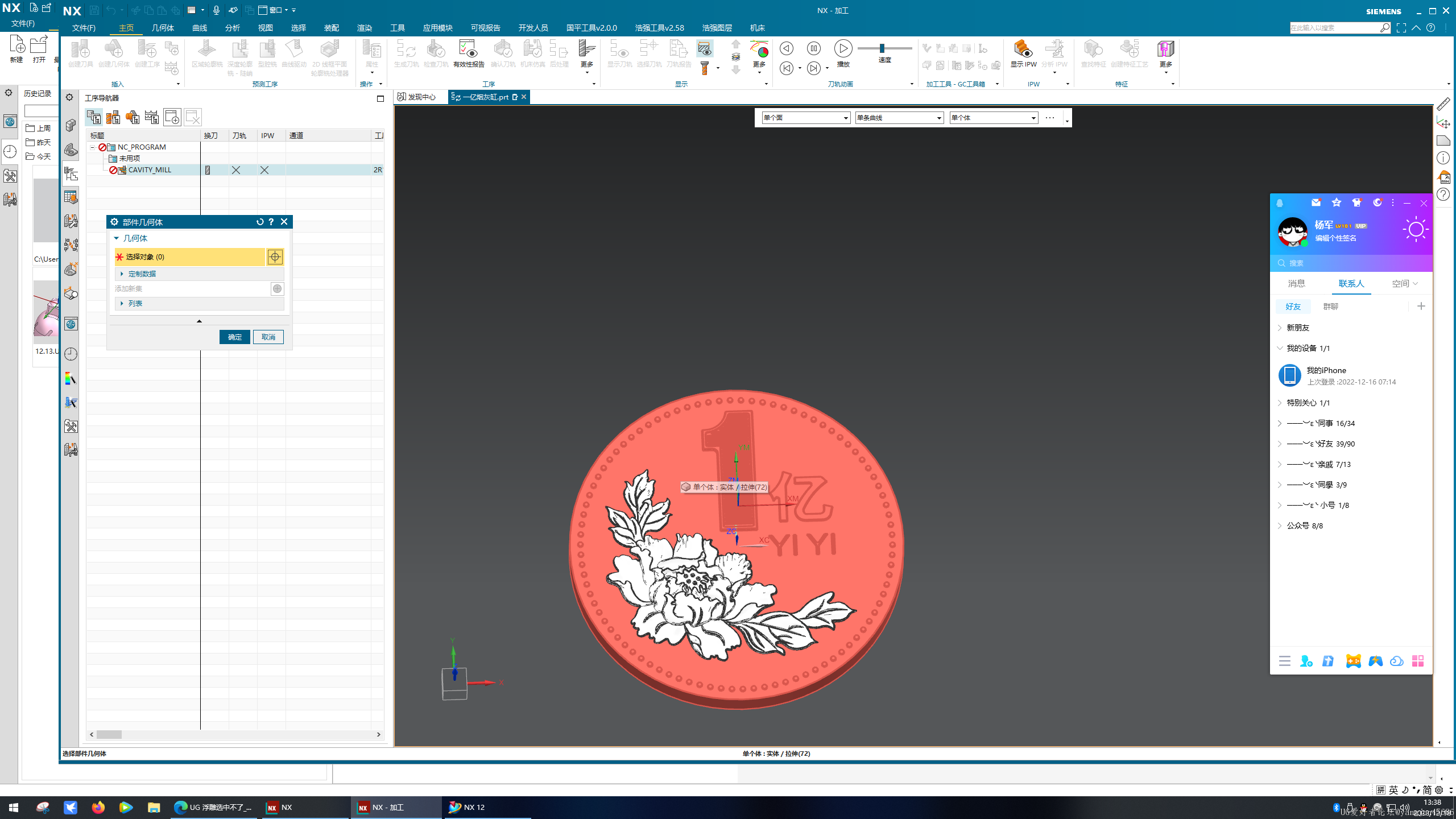Click the add-object icon in the navigator toolbar
Screen dimensions: 1456x819
click(x=172, y=117)
